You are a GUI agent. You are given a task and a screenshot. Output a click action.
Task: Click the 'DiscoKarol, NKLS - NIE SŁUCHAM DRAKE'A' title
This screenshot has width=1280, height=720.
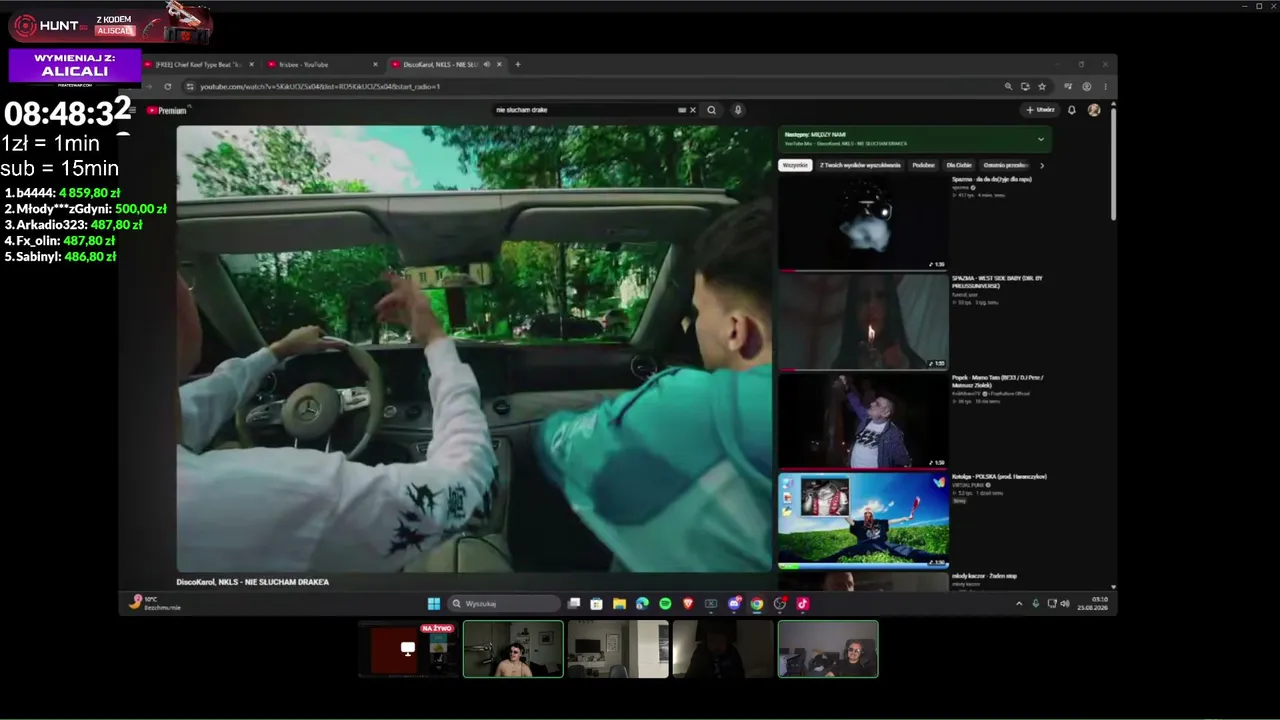[253, 582]
